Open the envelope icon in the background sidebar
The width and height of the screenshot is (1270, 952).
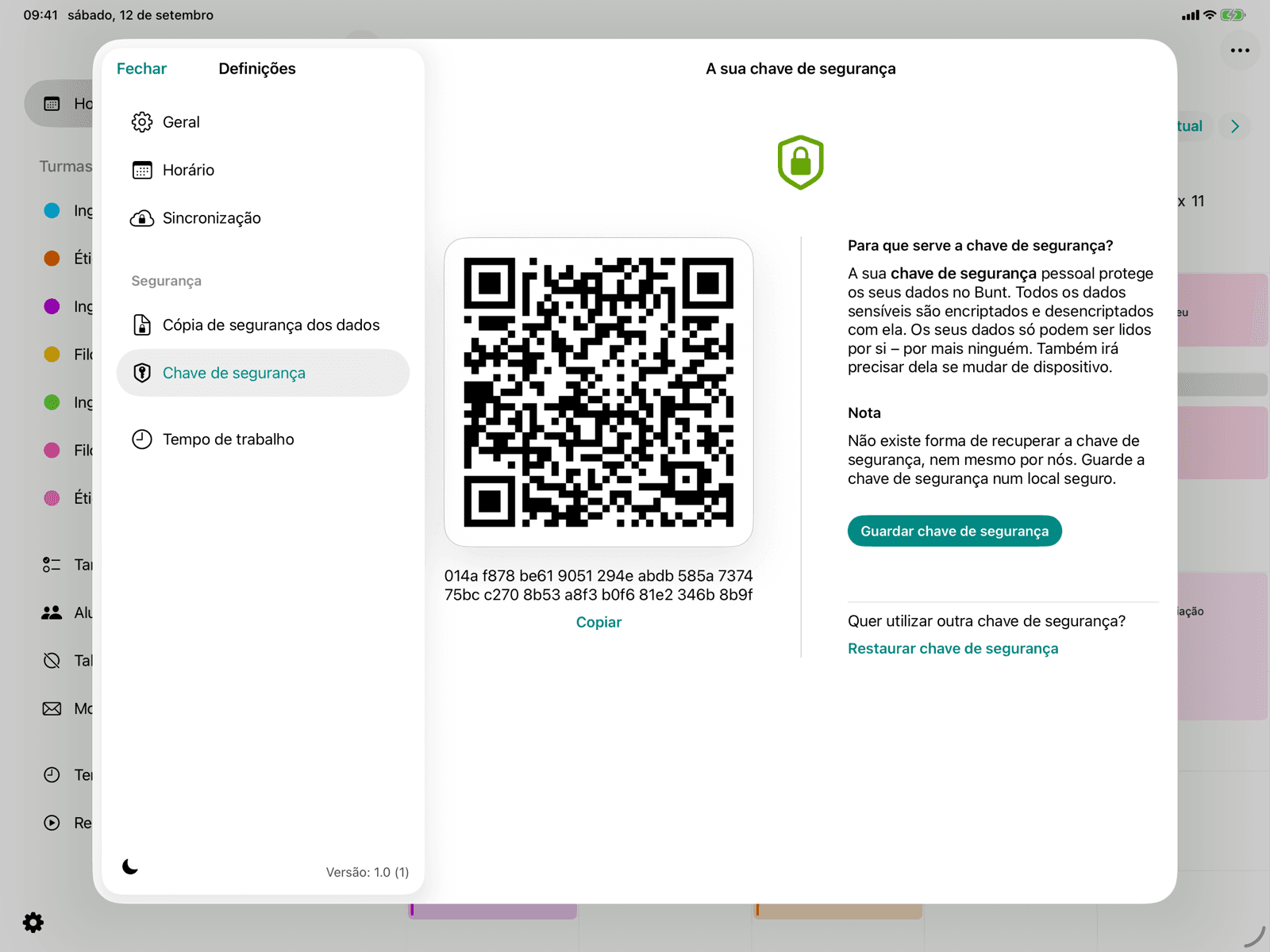click(52, 708)
